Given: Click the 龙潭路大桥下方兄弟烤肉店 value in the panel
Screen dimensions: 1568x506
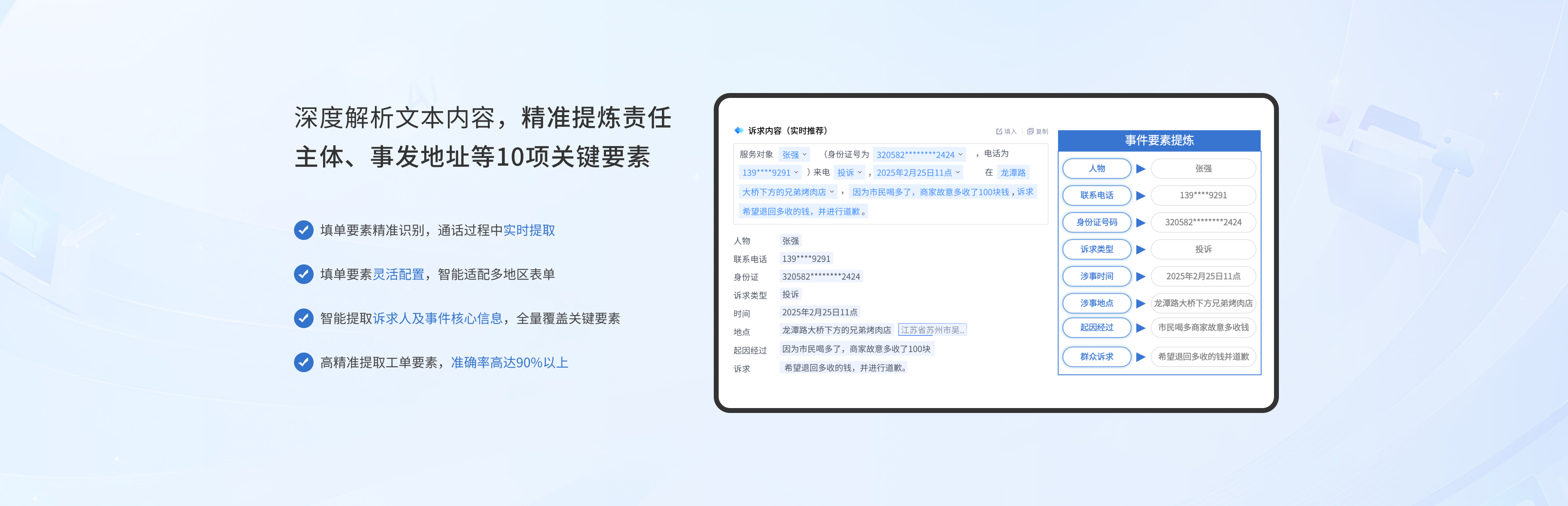Looking at the screenshot, I should 1203,303.
